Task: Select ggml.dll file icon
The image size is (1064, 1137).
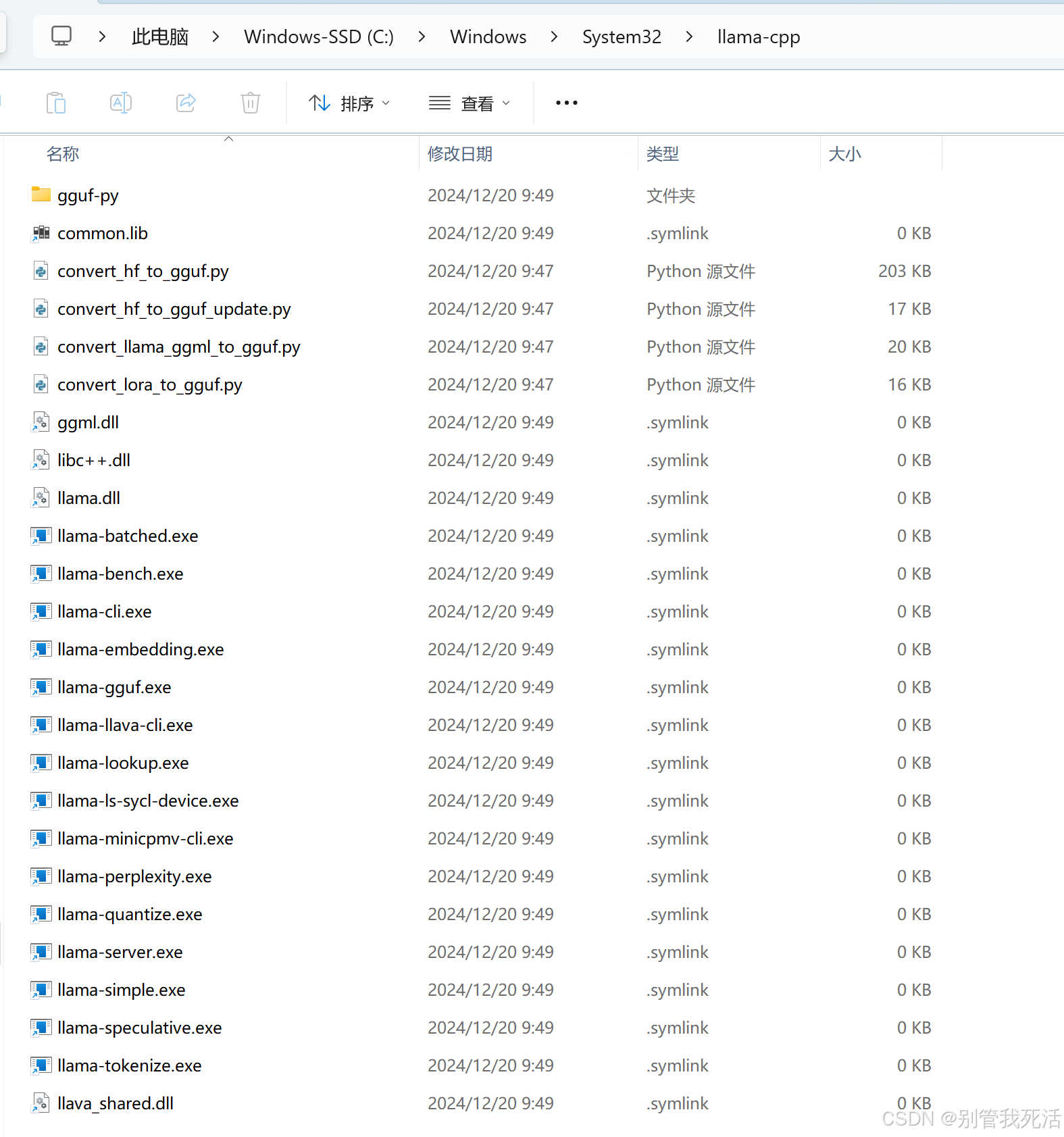Action: click(41, 422)
